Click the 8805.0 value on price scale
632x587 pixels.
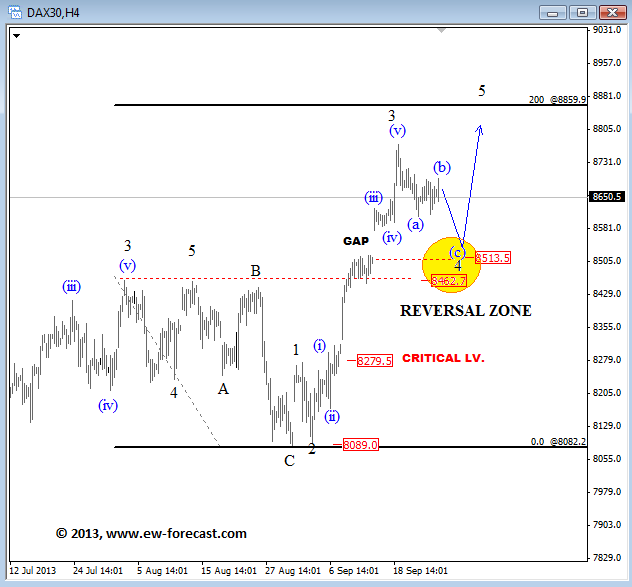[607, 129]
